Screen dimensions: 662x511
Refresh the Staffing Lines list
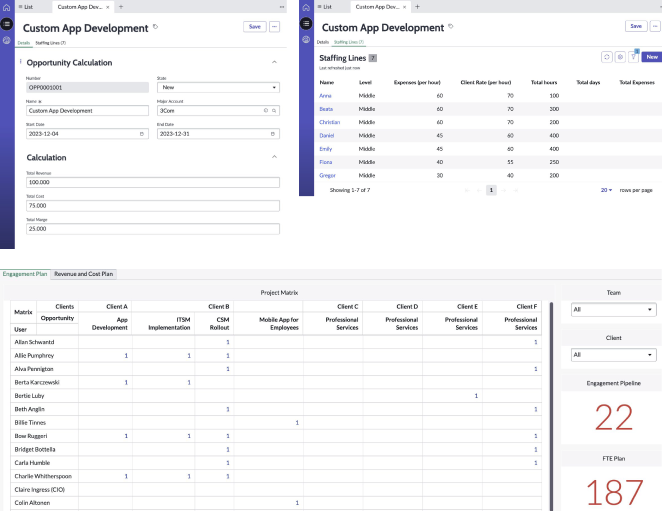click(606, 58)
